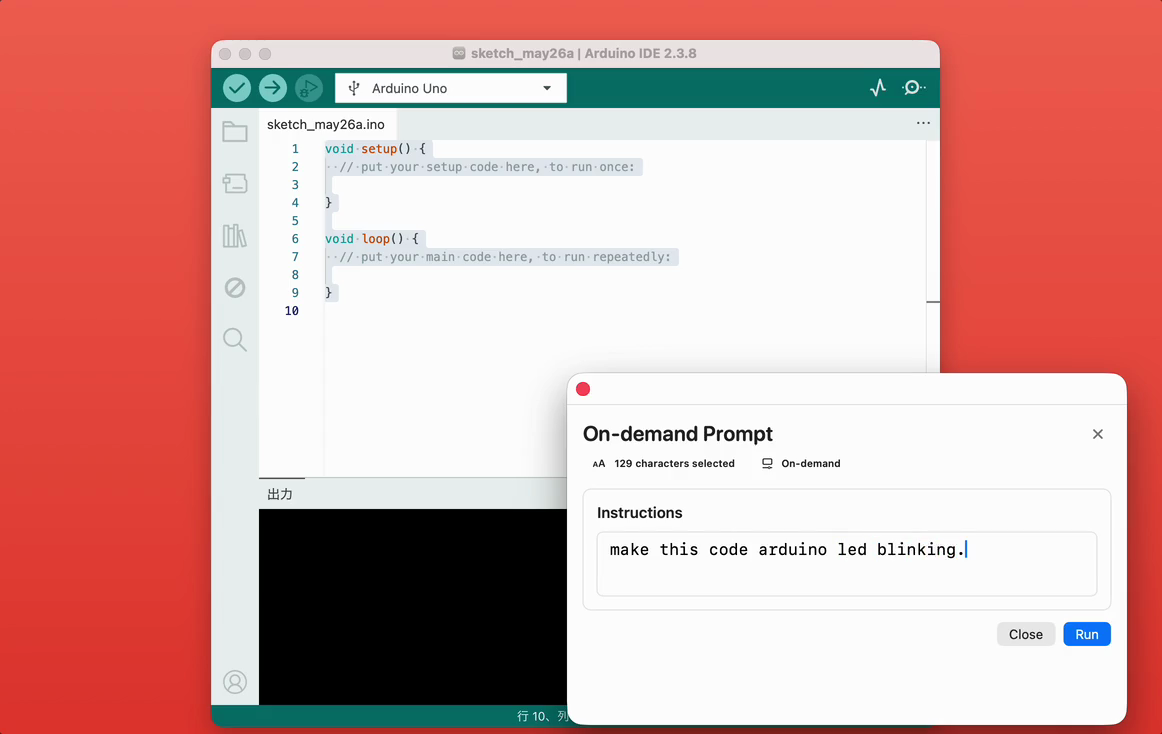1162x734 pixels.
Task: Open the Serial Monitor icon
Action: [x=914, y=87]
